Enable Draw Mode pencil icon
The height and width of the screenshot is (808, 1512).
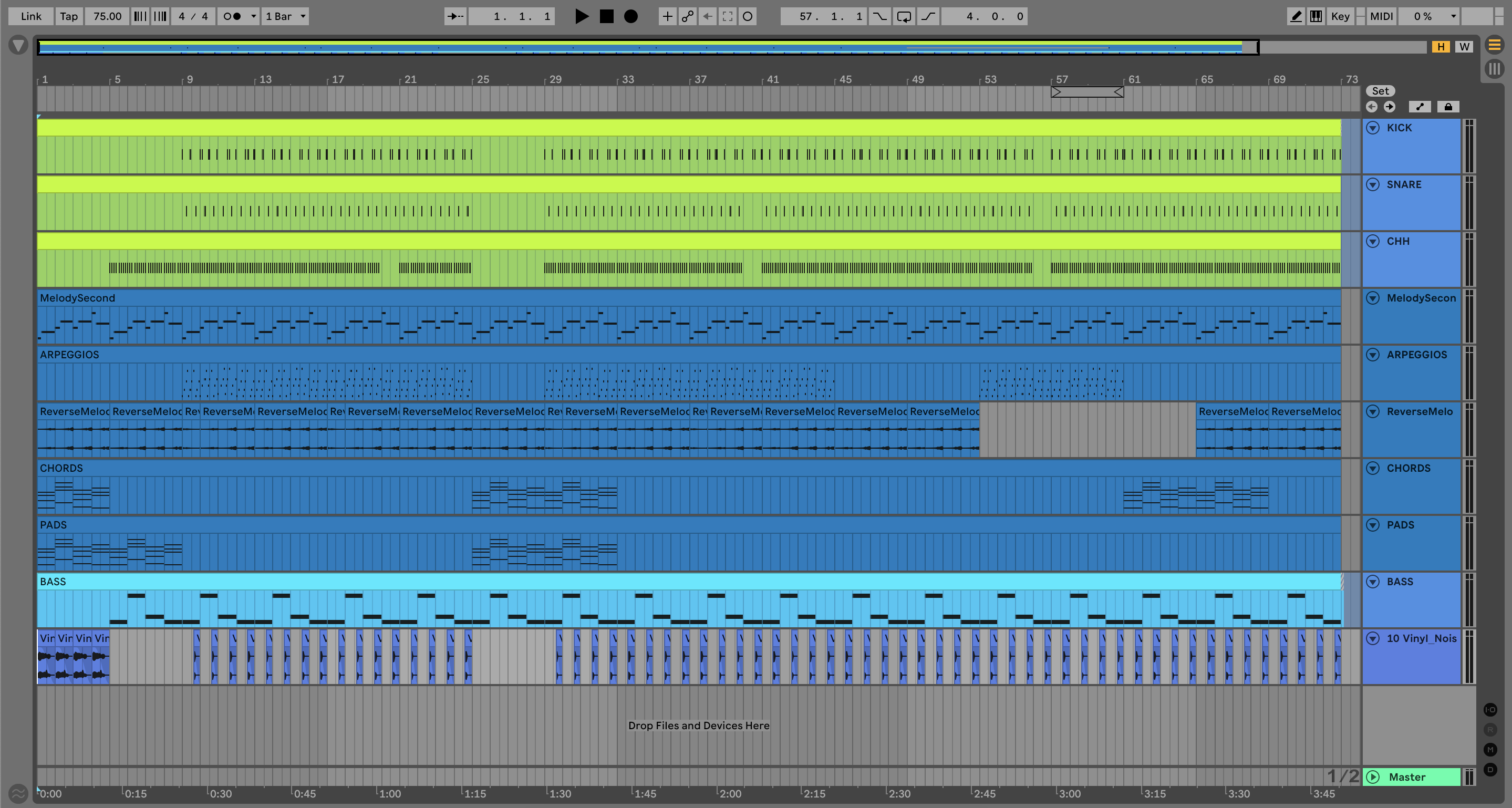(x=1296, y=16)
